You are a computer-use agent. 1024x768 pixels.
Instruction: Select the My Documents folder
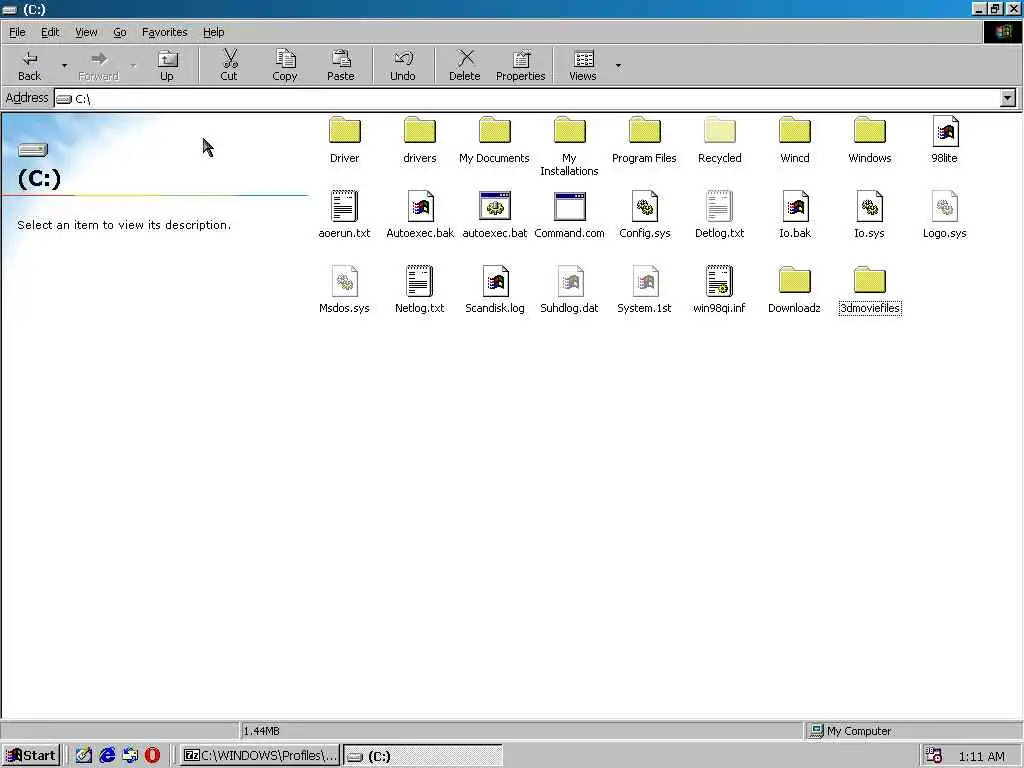(x=494, y=140)
